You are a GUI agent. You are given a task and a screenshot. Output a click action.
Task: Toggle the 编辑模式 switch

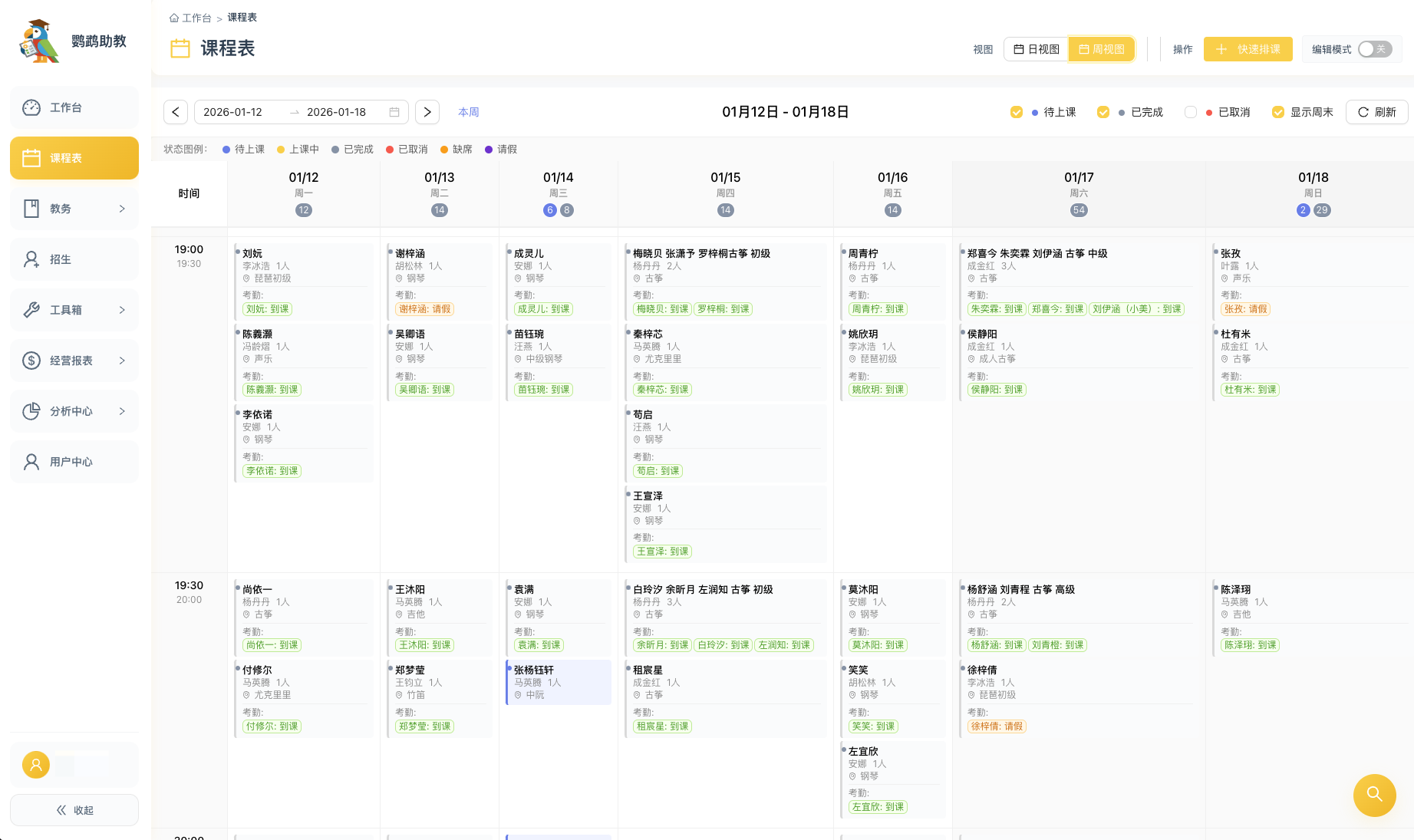click(1374, 49)
